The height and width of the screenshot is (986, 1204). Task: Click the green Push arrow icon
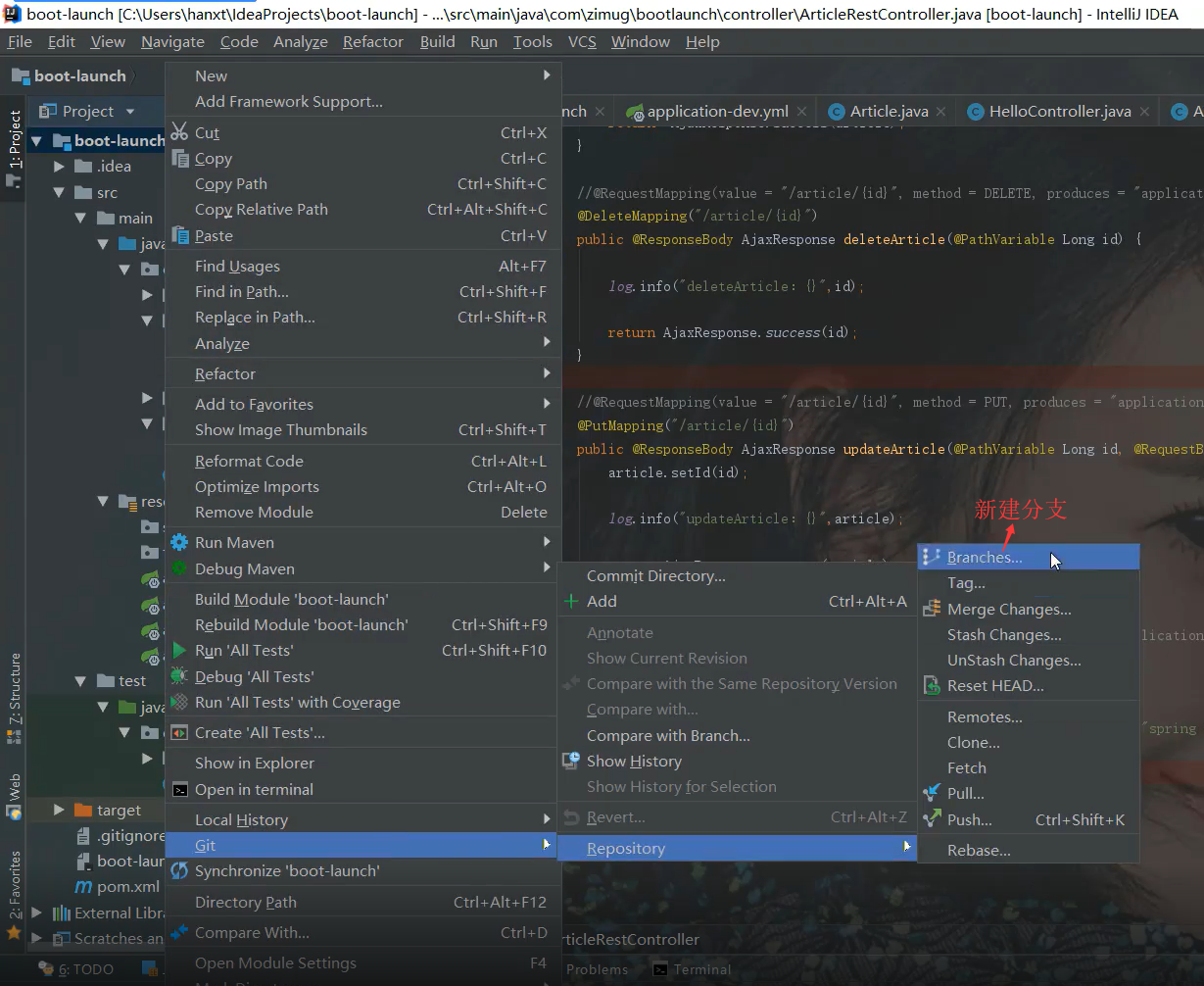point(932,819)
